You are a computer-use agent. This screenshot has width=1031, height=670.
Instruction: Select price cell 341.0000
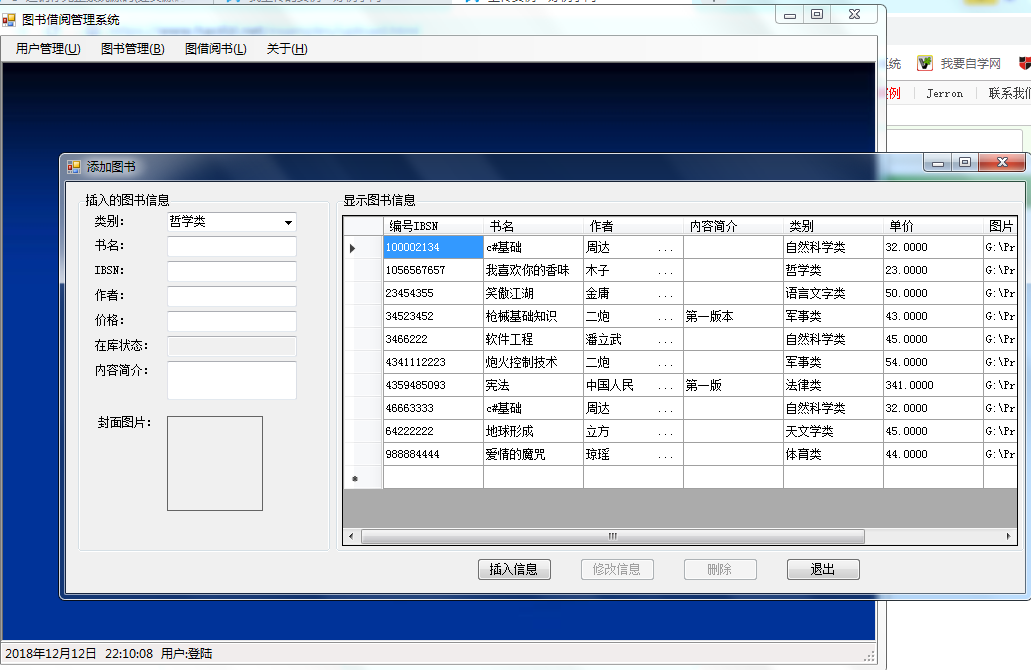pos(933,385)
